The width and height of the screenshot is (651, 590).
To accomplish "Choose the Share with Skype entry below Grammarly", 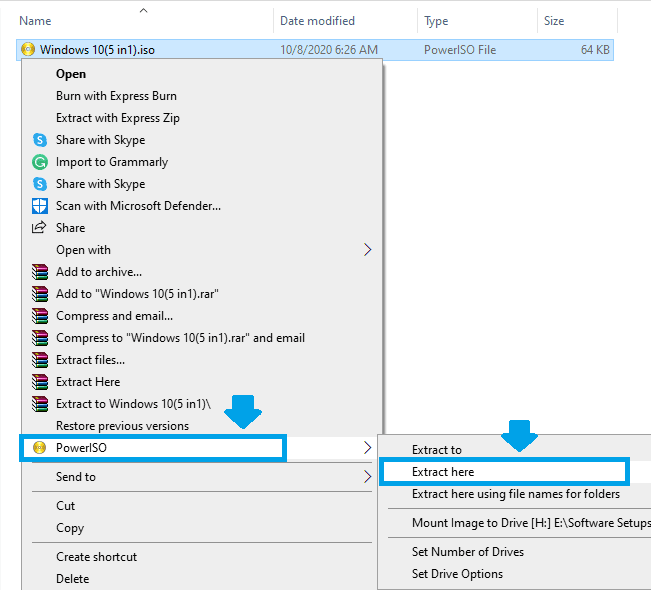I will (100, 184).
